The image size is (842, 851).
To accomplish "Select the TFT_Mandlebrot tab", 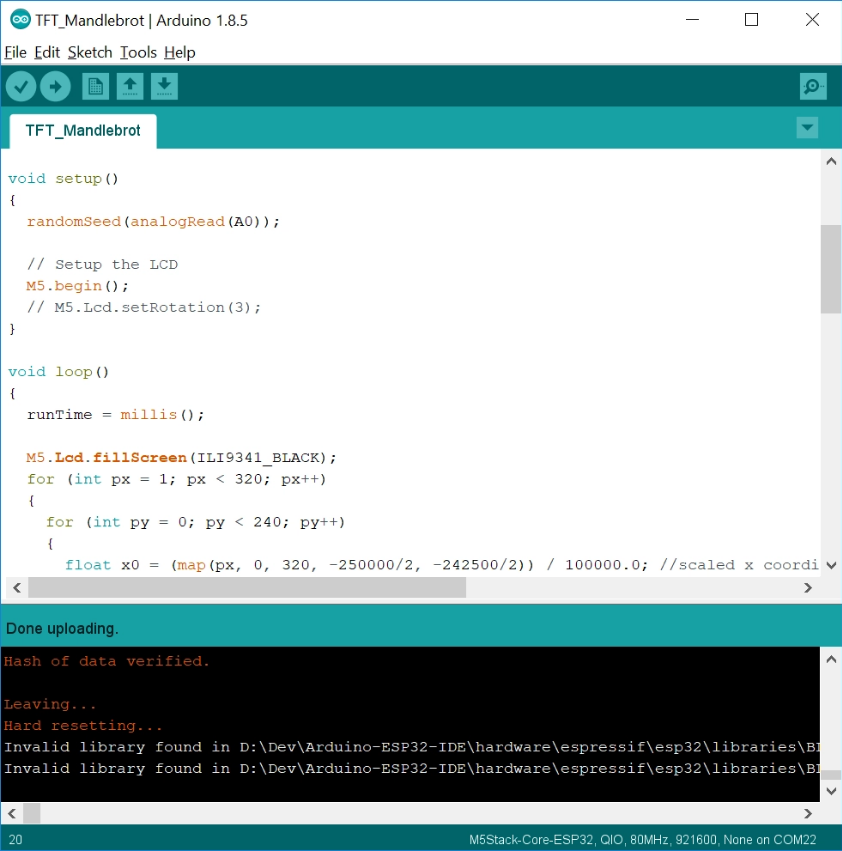I will click(x=83, y=131).
